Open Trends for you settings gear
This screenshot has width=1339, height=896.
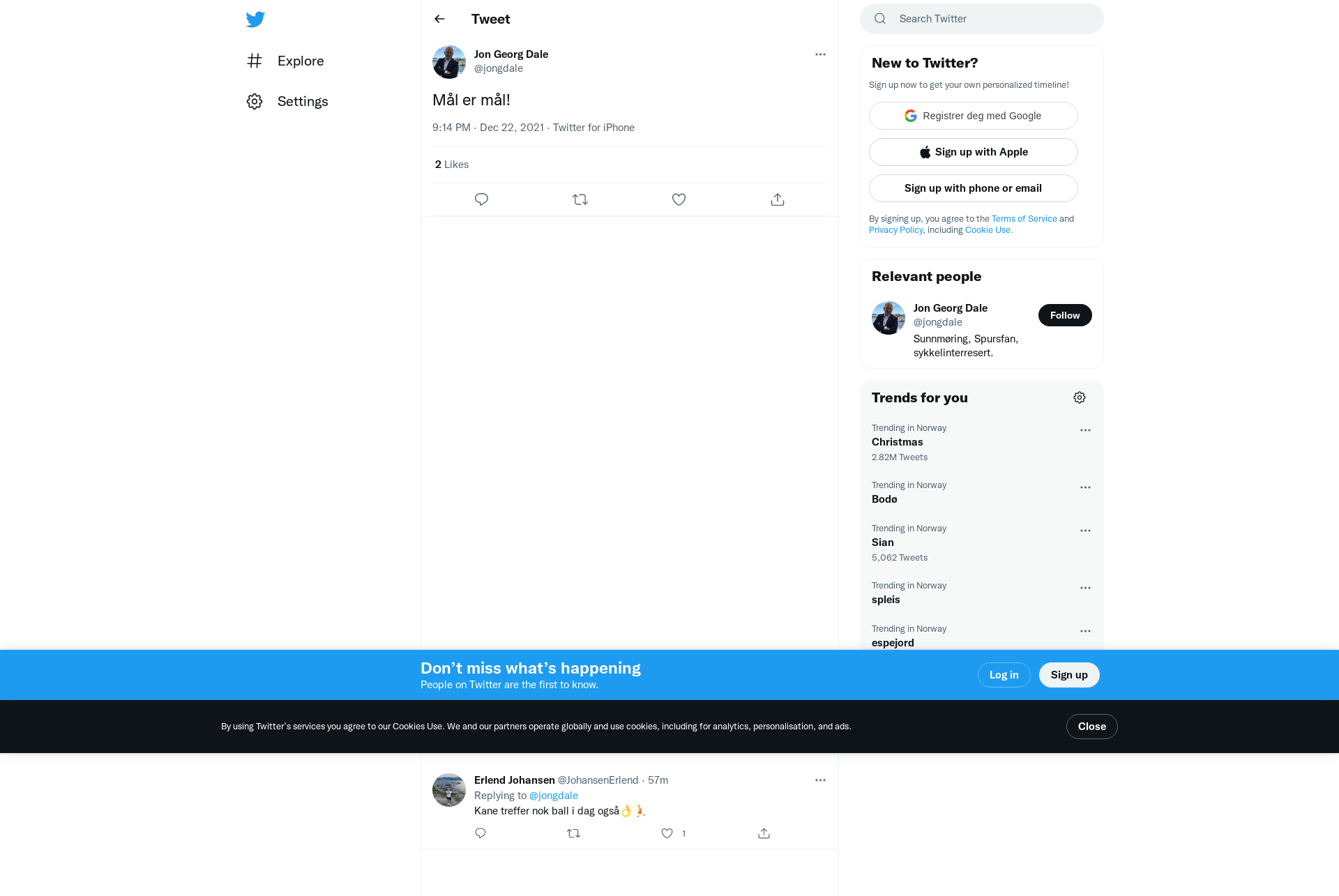(x=1080, y=397)
